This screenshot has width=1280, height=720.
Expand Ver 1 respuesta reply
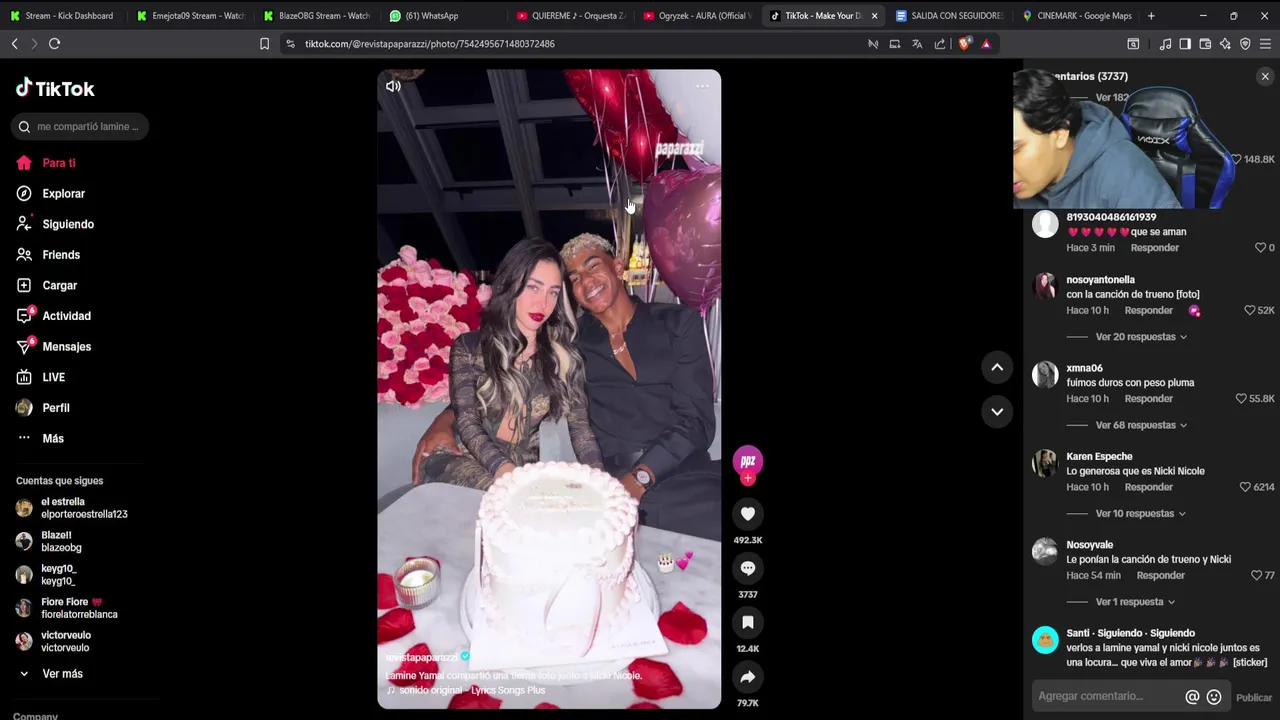point(1135,602)
